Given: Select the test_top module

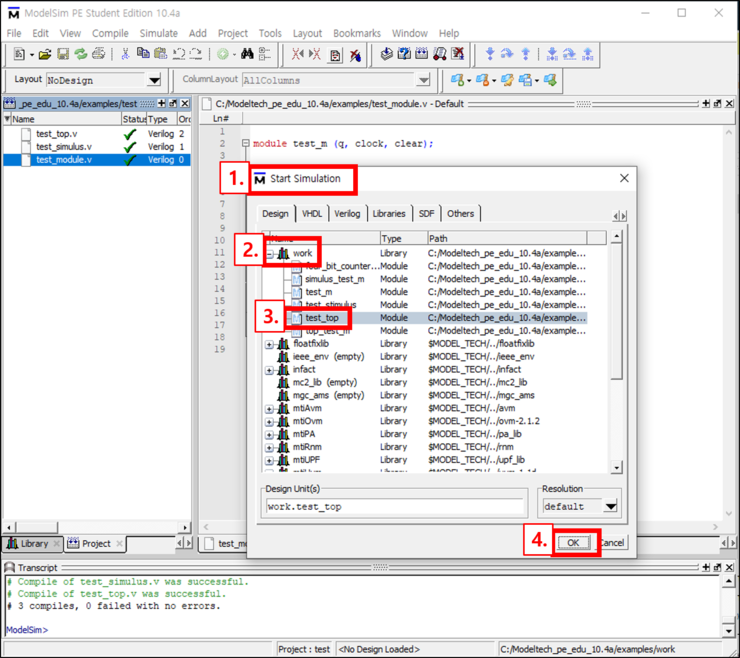Looking at the screenshot, I should (x=322, y=318).
